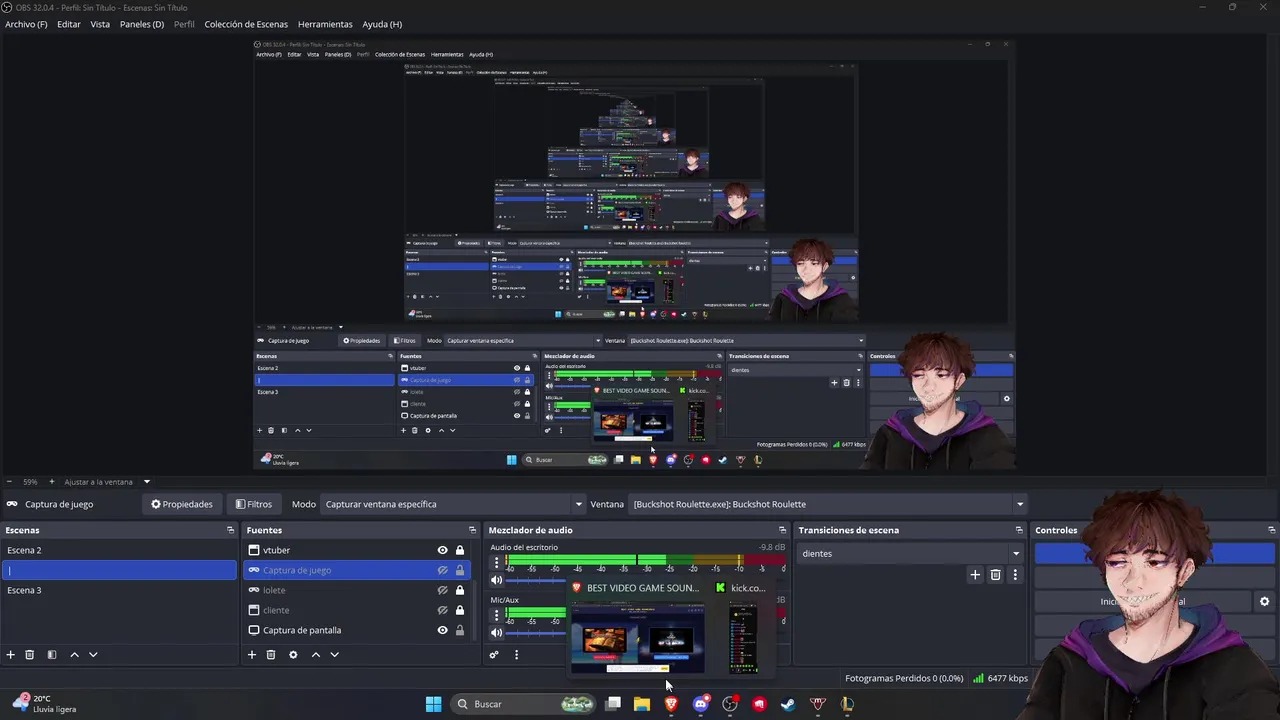Zoom out the preview with minus
This screenshot has height=720, width=1280.
(9, 482)
